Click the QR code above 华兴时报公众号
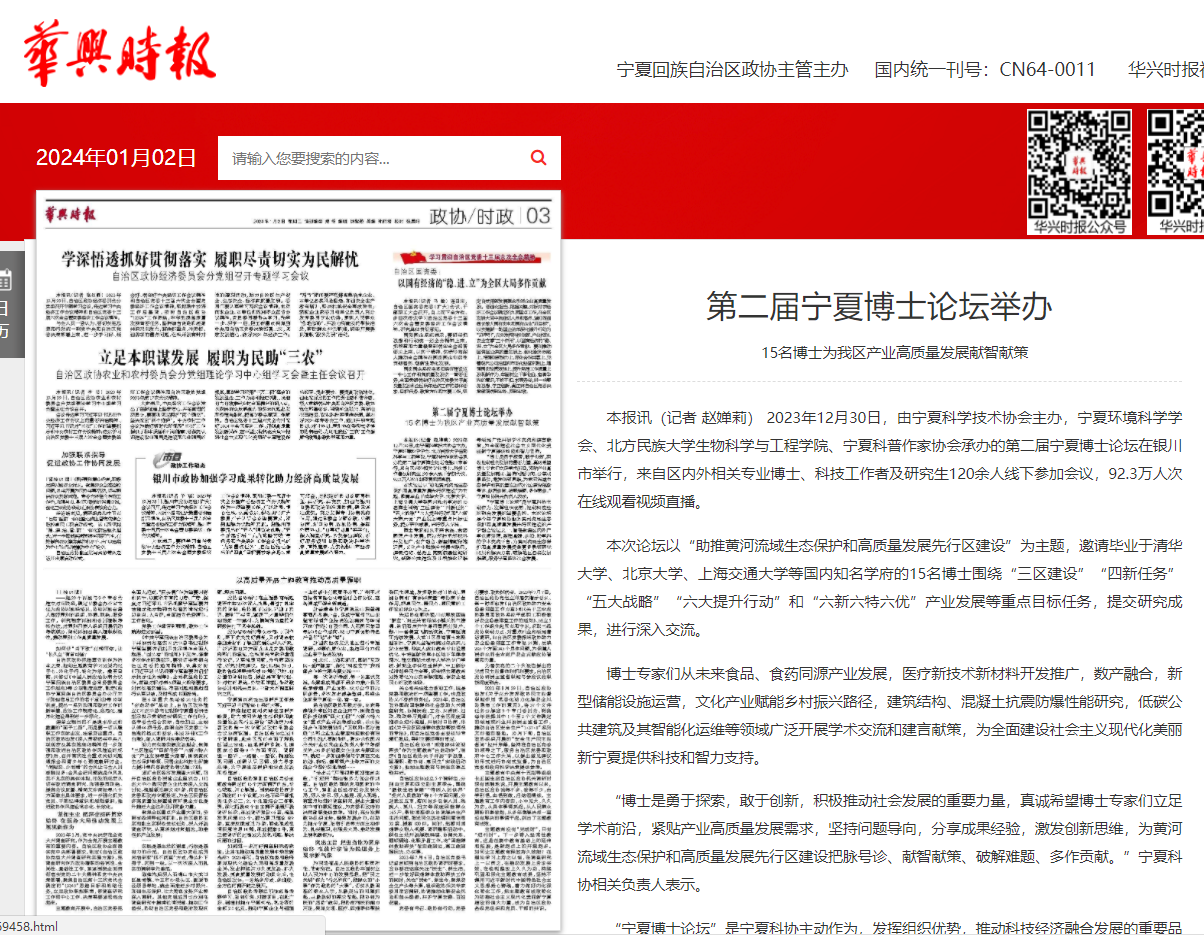 click(x=1080, y=162)
